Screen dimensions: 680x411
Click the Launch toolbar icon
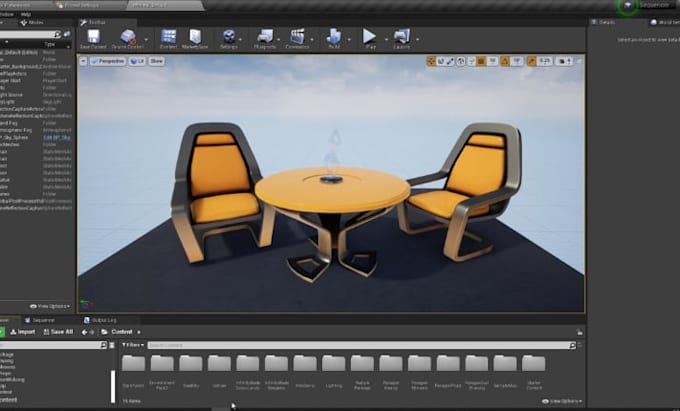coord(402,37)
